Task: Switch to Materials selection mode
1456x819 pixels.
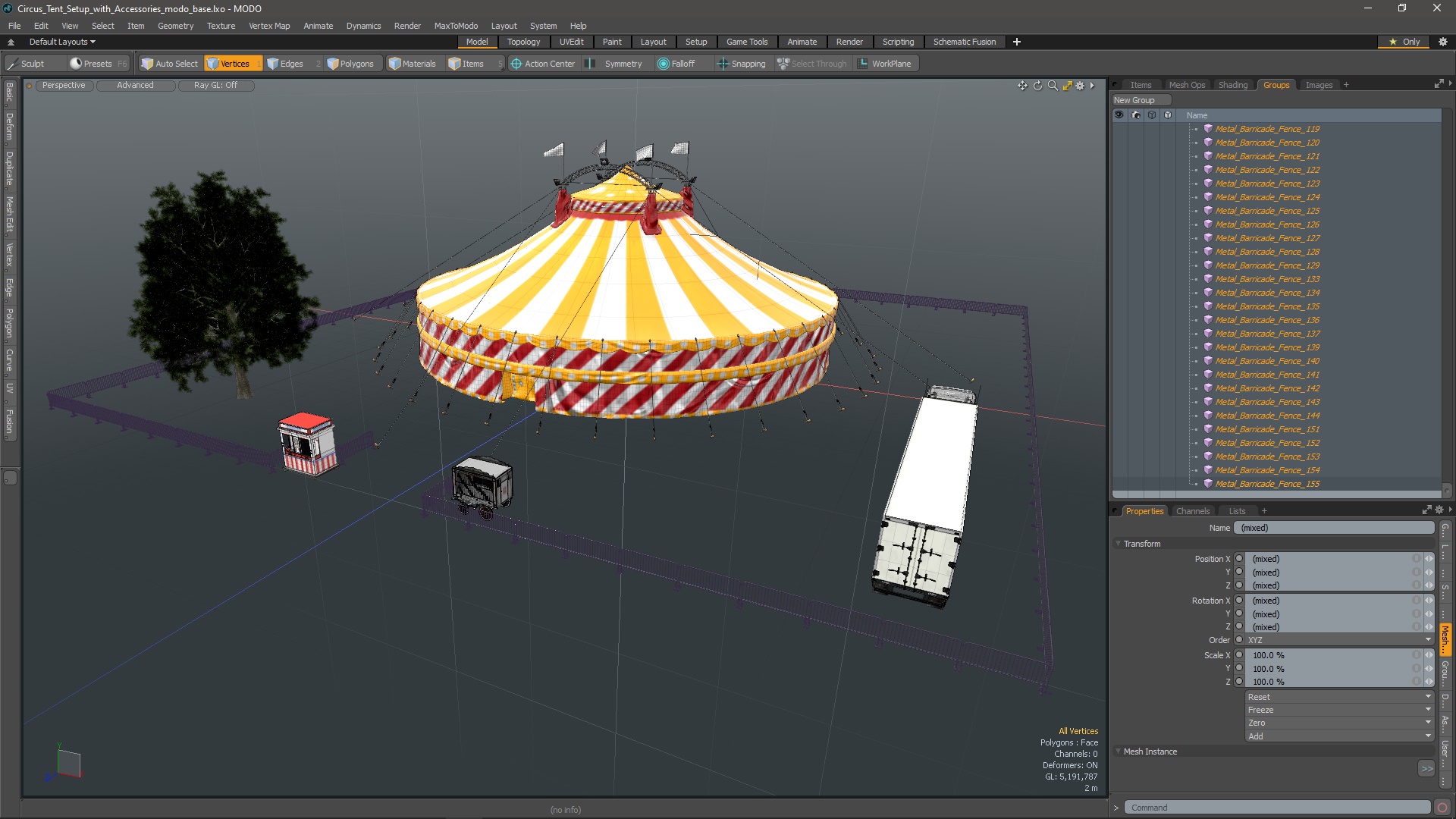Action: 413,64
